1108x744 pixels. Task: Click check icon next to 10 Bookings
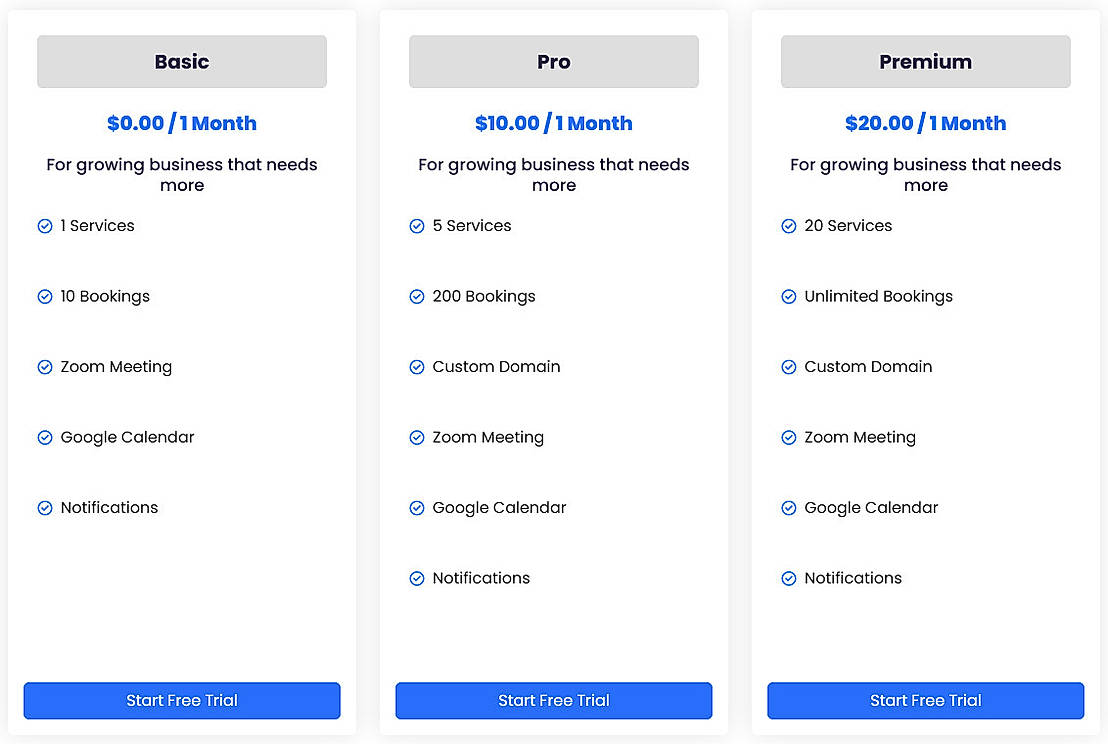[x=45, y=297]
